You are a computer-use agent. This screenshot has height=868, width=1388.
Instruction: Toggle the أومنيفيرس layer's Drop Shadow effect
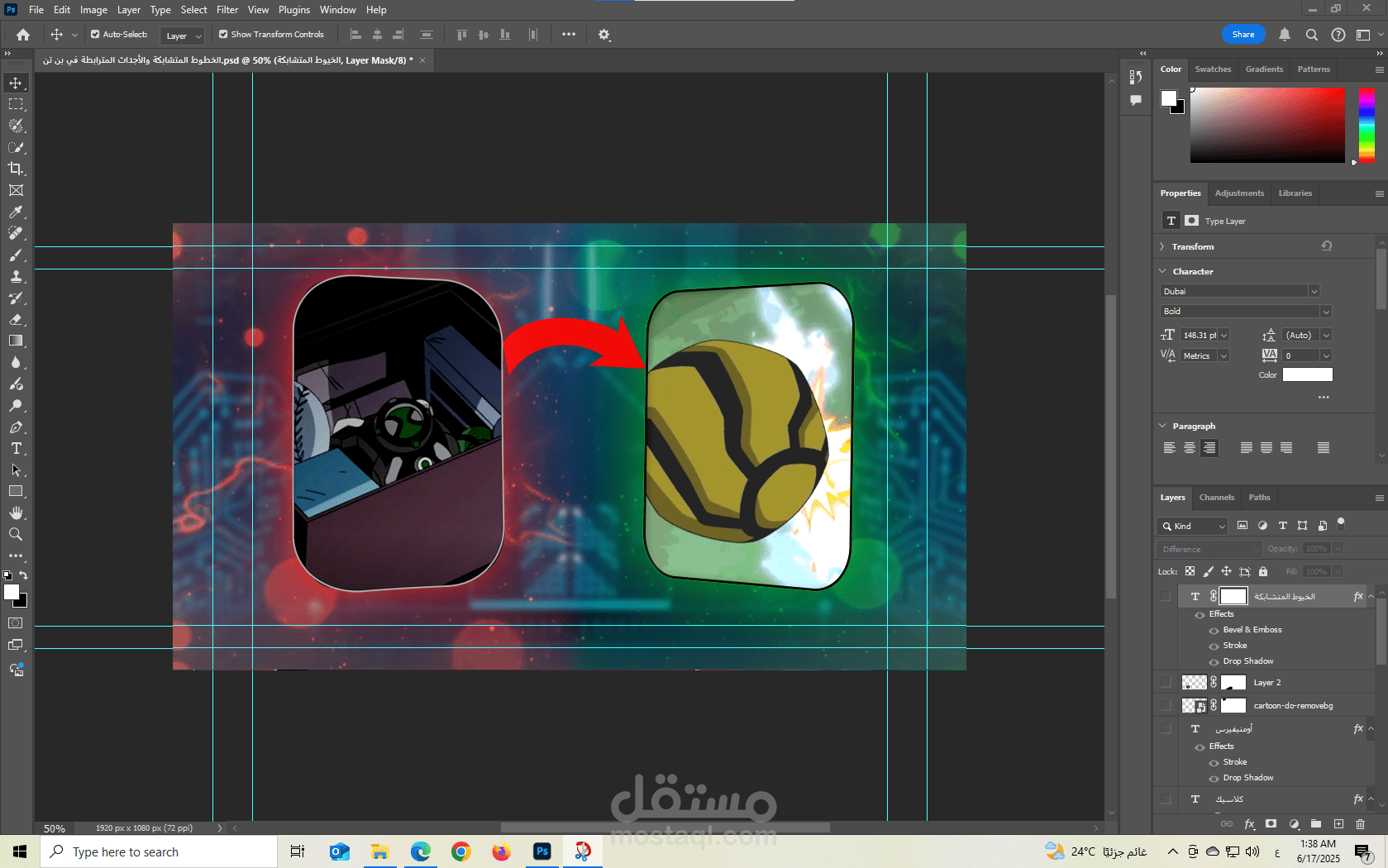1214,779
